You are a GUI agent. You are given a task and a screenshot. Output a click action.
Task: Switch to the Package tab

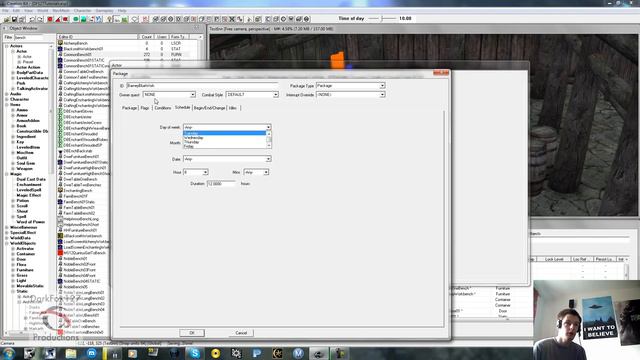tap(129, 108)
